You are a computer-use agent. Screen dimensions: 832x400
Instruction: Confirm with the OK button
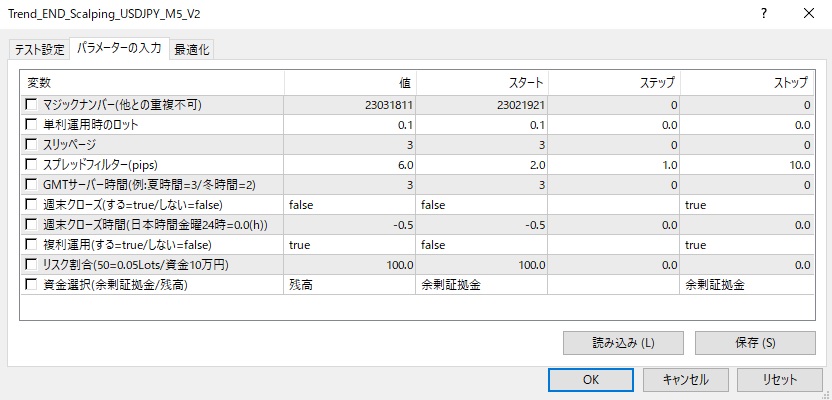pos(591,380)
